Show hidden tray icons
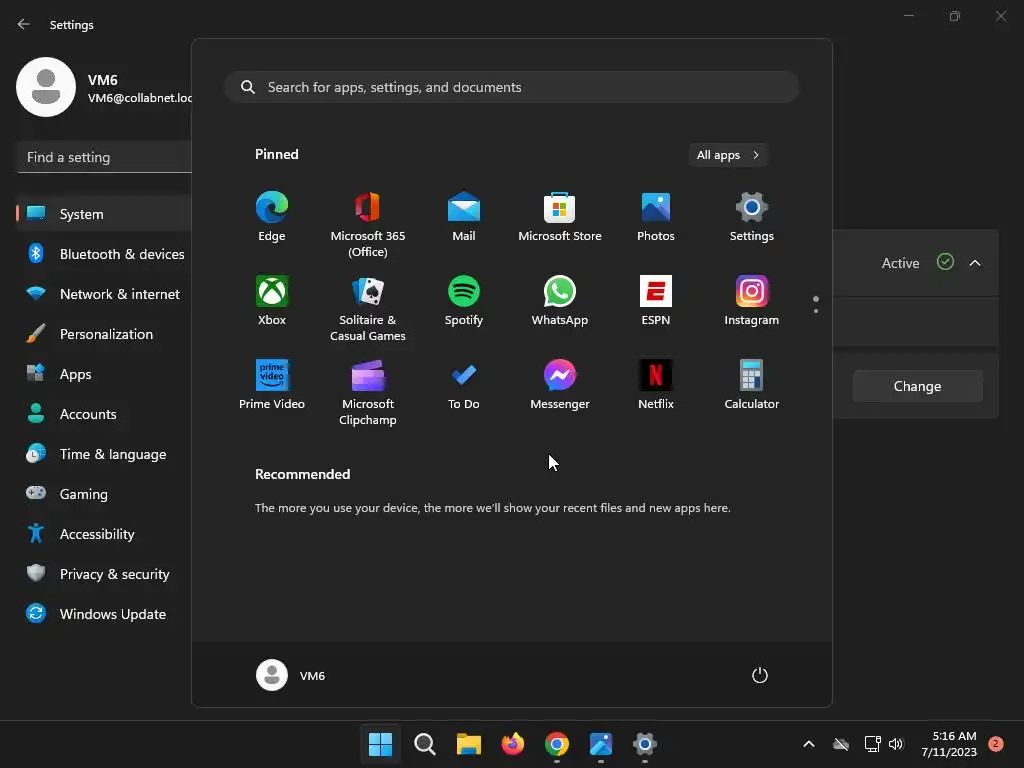The image size is (1024, 768). point(808,744)
